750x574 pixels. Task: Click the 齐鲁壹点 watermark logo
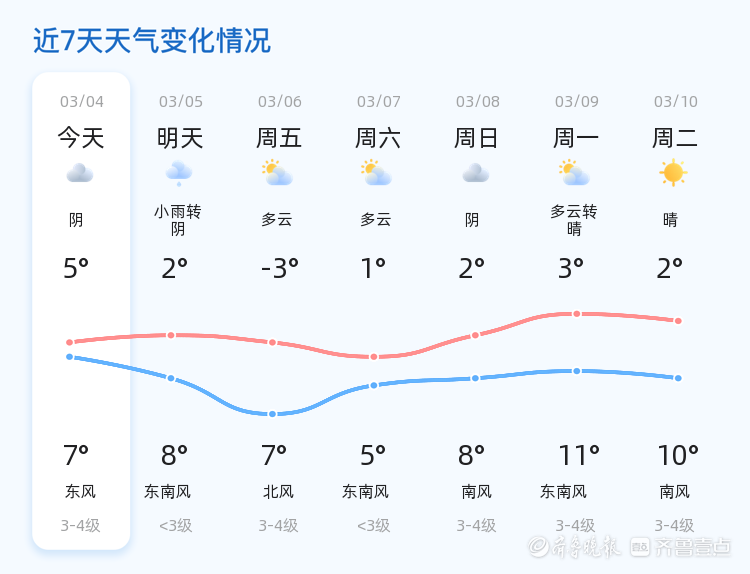694,546
